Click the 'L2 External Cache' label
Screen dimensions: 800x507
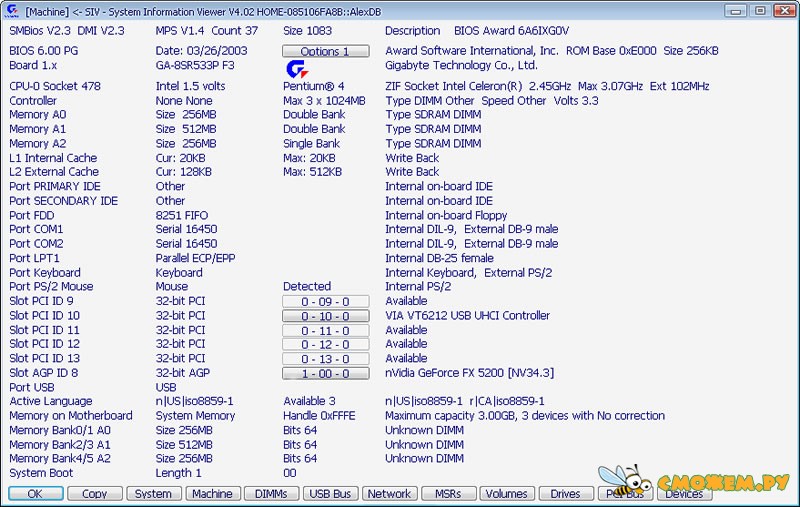click(54, 172)
